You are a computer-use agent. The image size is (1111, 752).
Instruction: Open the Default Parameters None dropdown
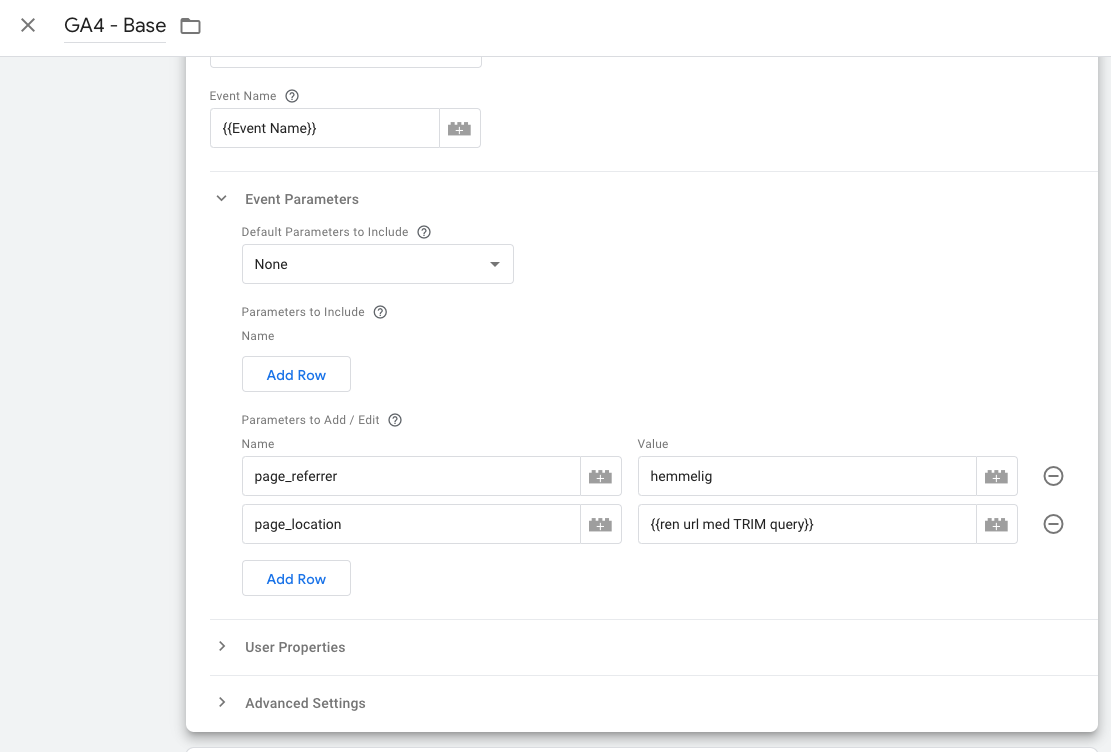tap(378, 264)
